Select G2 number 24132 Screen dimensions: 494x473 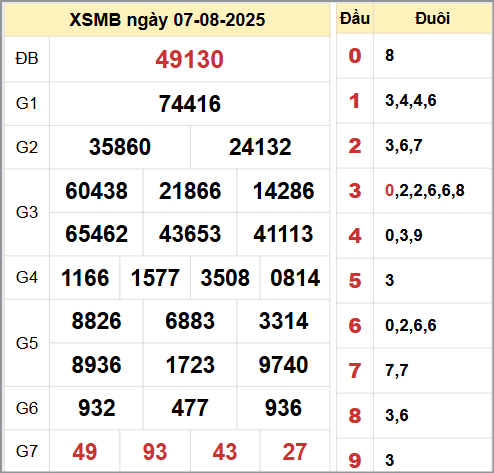tap(260, 147)
